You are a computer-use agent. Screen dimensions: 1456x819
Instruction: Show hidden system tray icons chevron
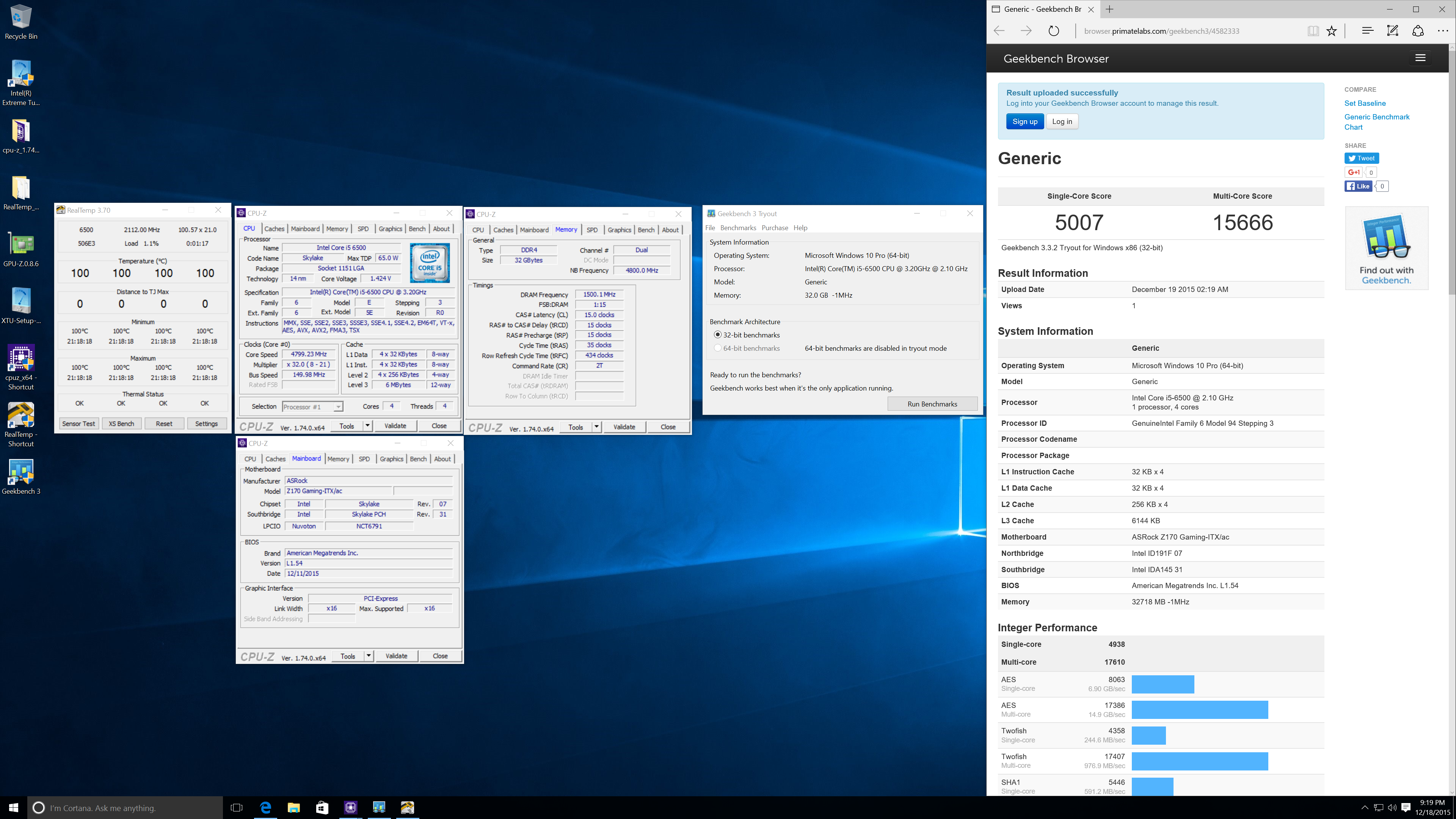pyautogui.click(x=1365, y=808)
